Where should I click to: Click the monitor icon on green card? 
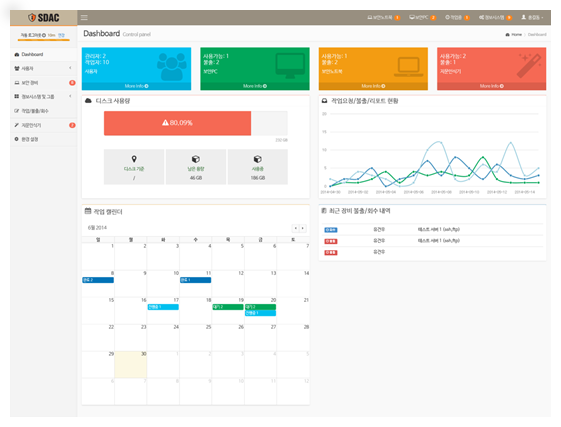pos(290,66)
